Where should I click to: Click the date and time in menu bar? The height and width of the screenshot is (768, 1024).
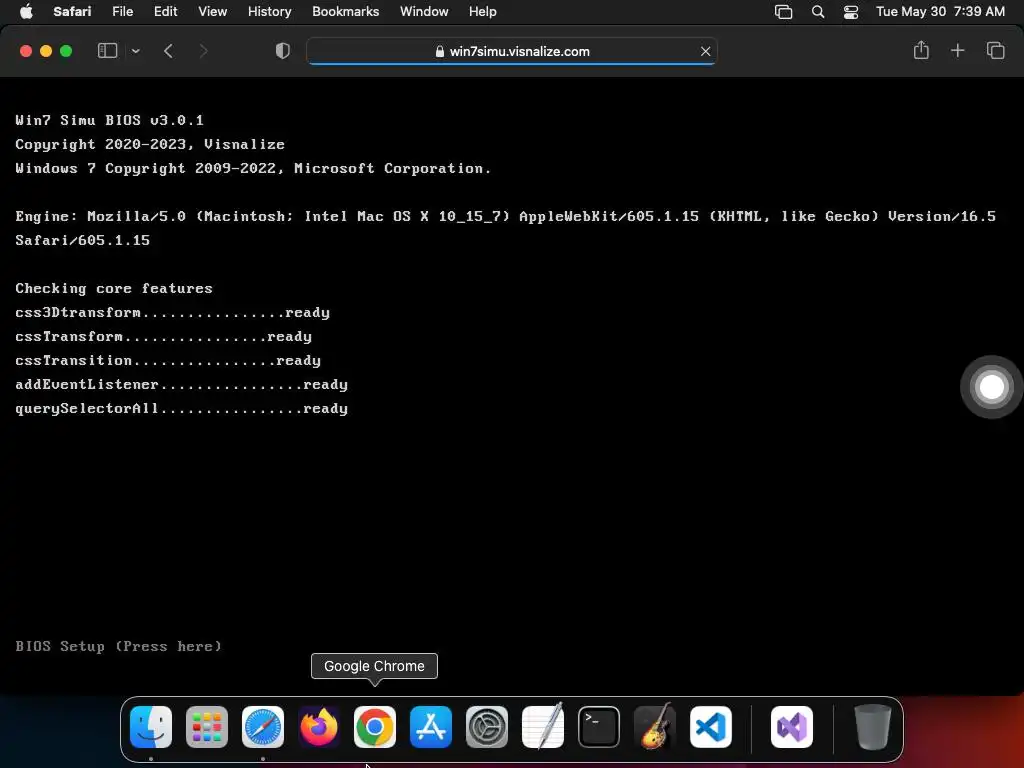pyautogui.click(x=940, y=11)
